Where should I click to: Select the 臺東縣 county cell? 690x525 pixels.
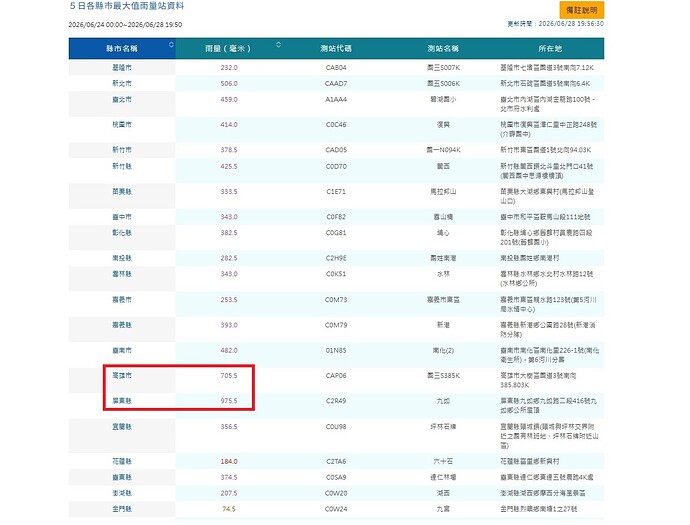pyautogui.click(x=122, y=477)
